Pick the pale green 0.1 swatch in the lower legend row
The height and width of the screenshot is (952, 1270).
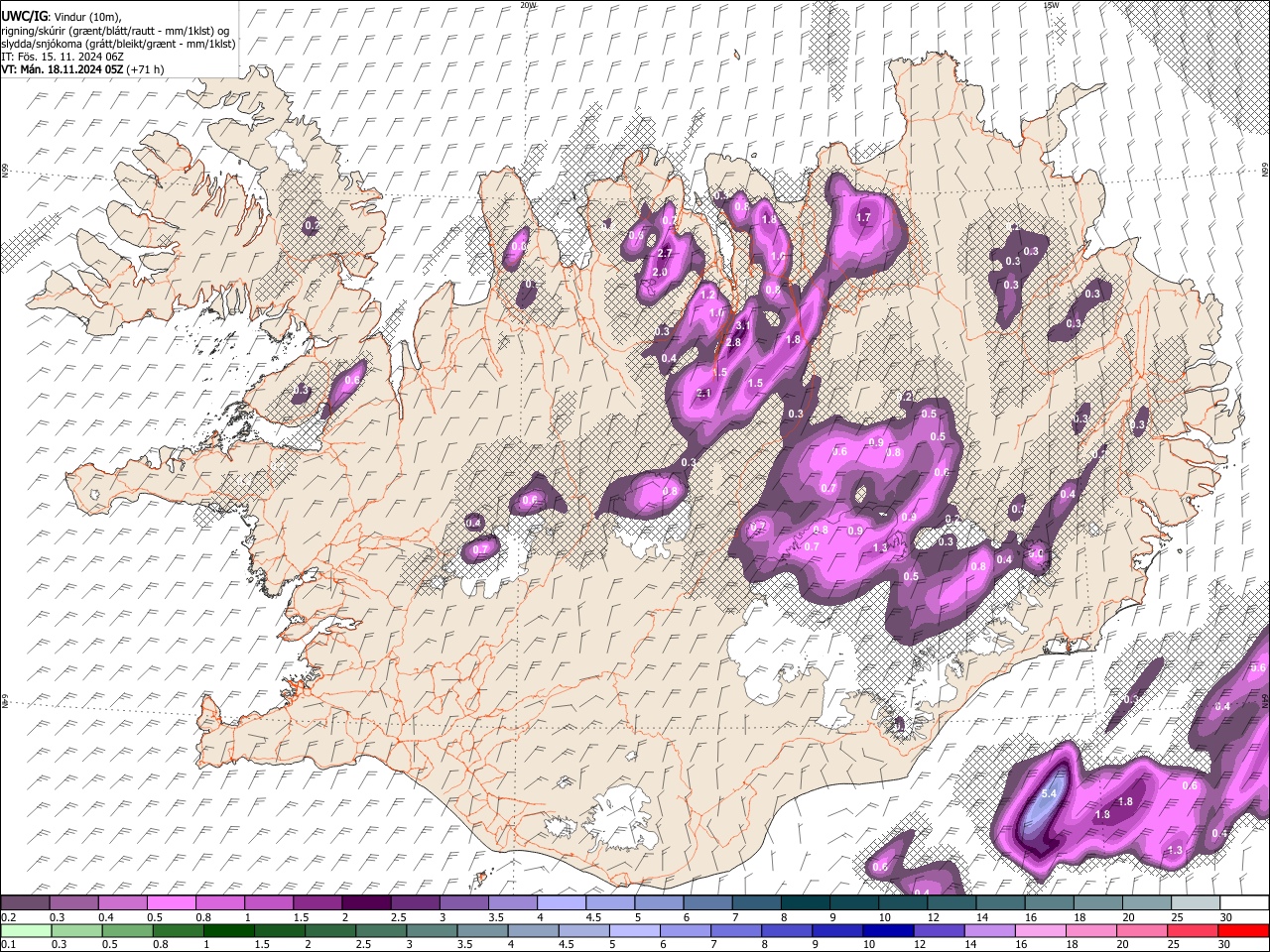coord(25,930)
